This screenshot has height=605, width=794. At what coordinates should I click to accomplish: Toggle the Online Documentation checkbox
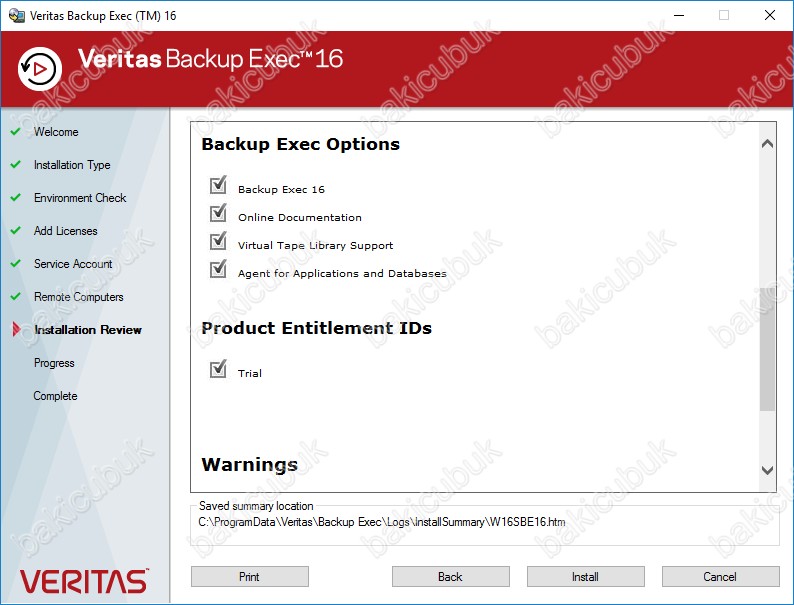pos(218,214)
